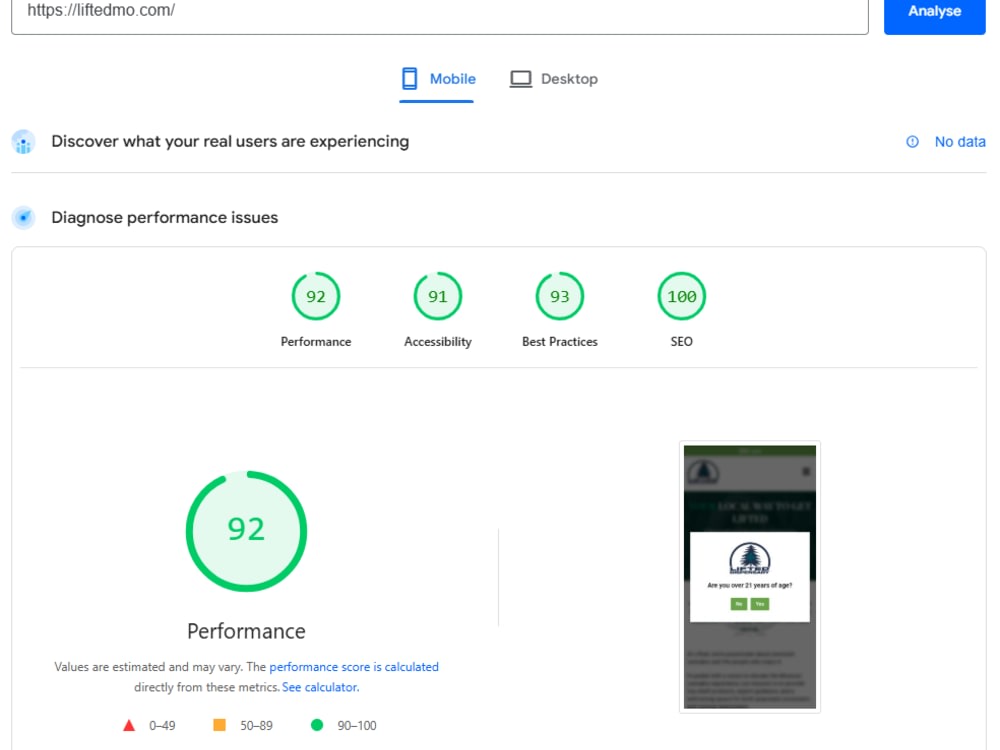Click the Discover what your real users heading
This screenshot has width=1000, height=750.
click(230, 142)
